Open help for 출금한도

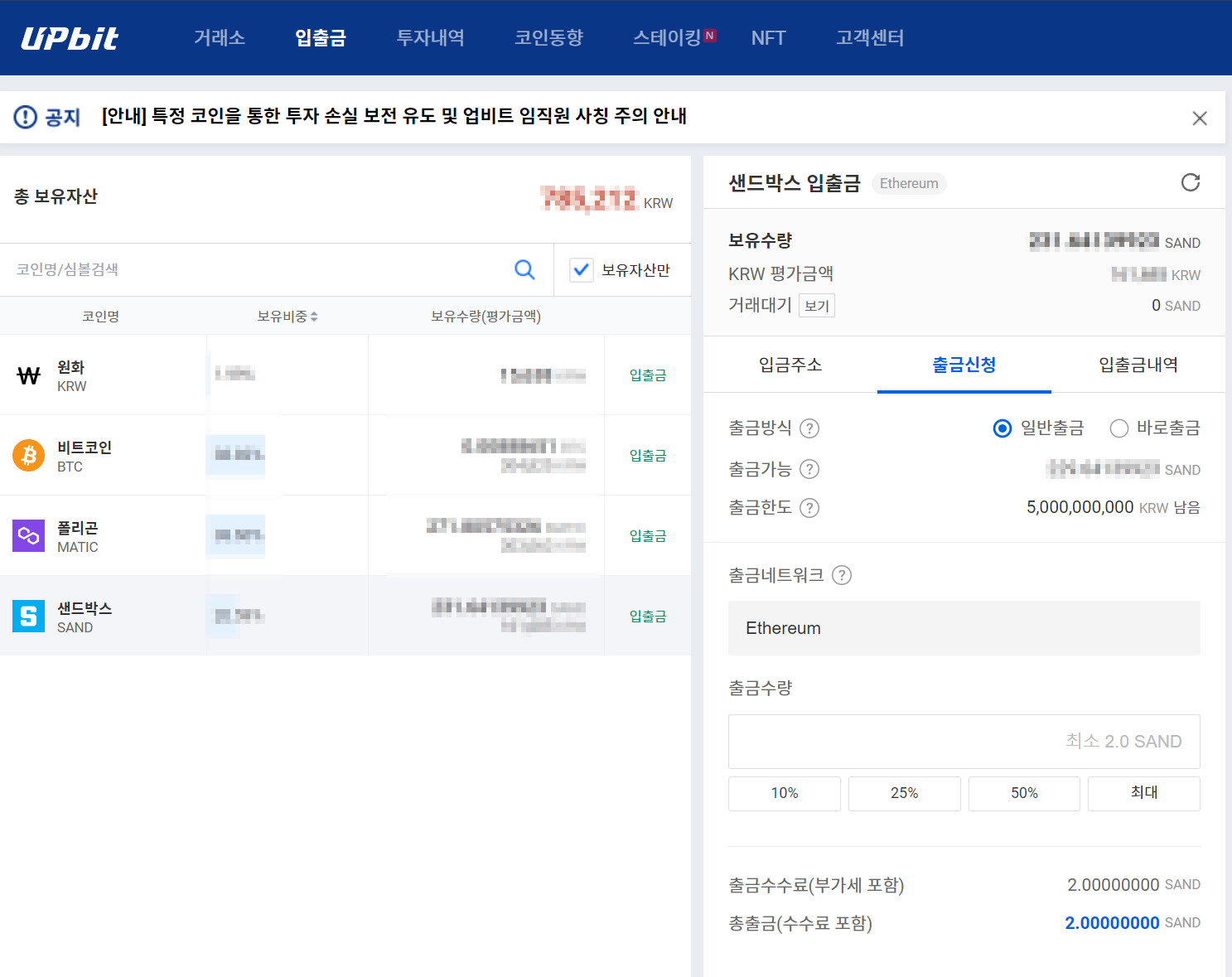tap(809, 508)
